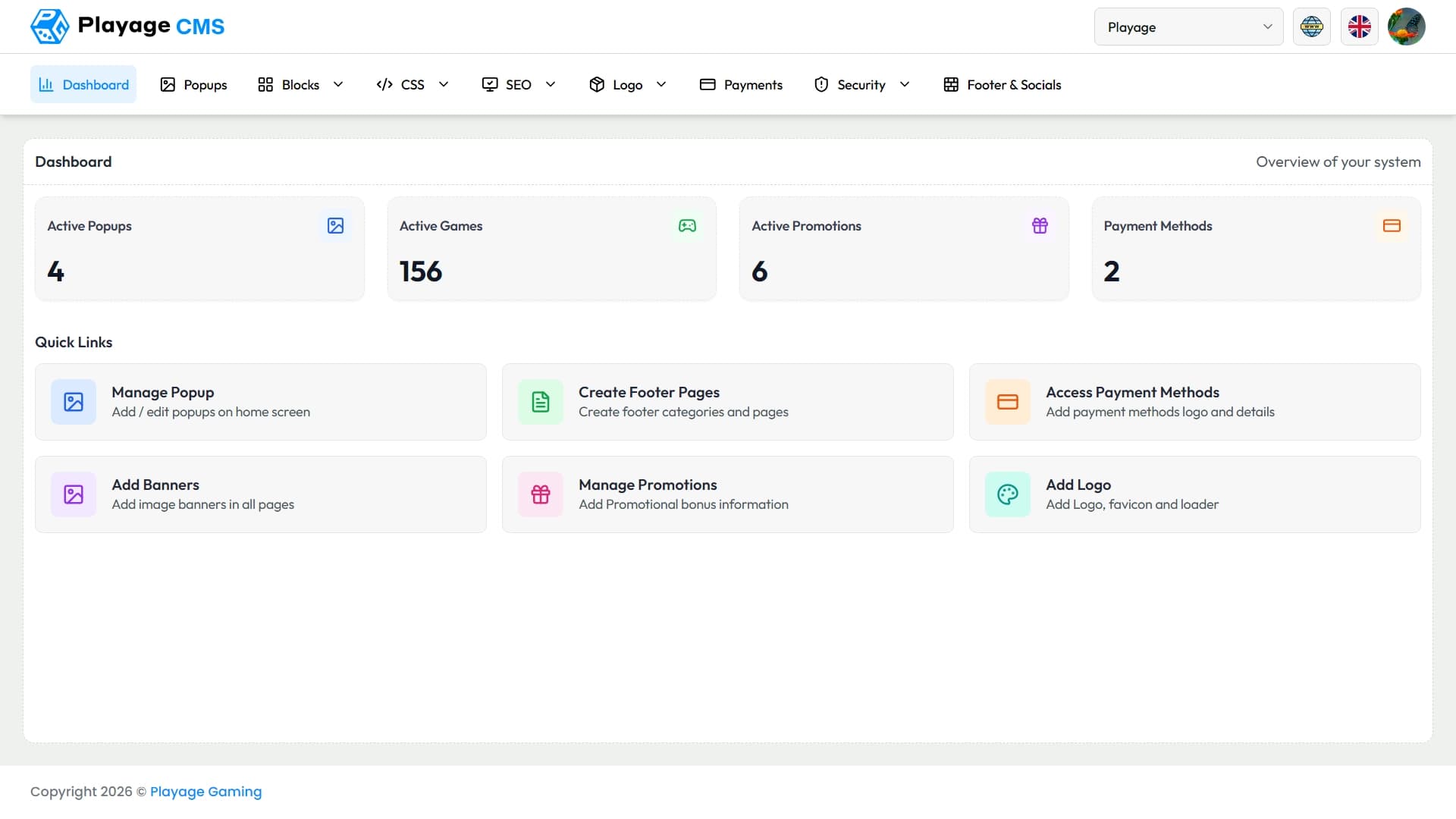Open the Payments menu item
Image resolution: width=1456 pixels, height=819 pixels.
(741, 84)
